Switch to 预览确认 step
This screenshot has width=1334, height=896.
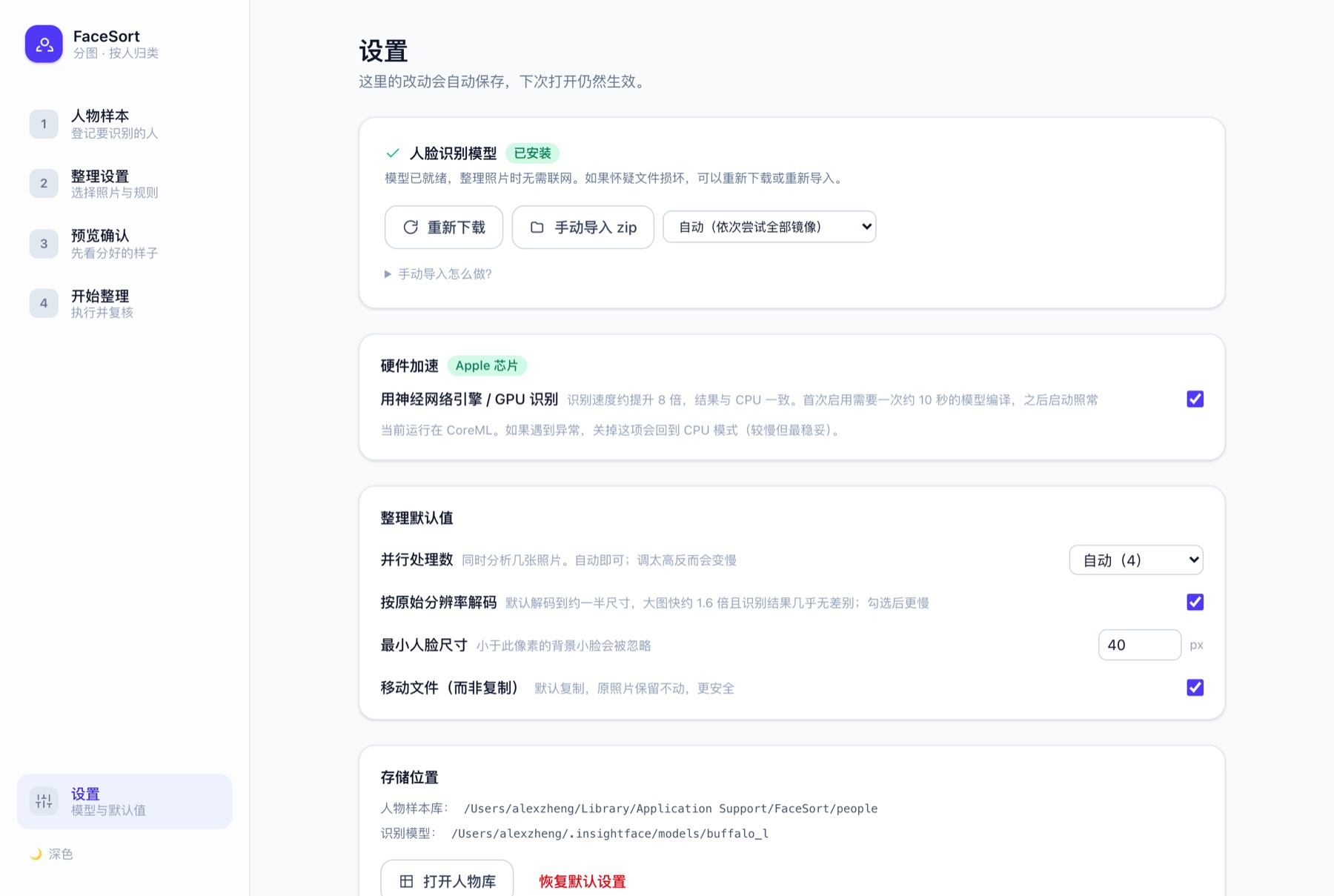pos(125,243)
